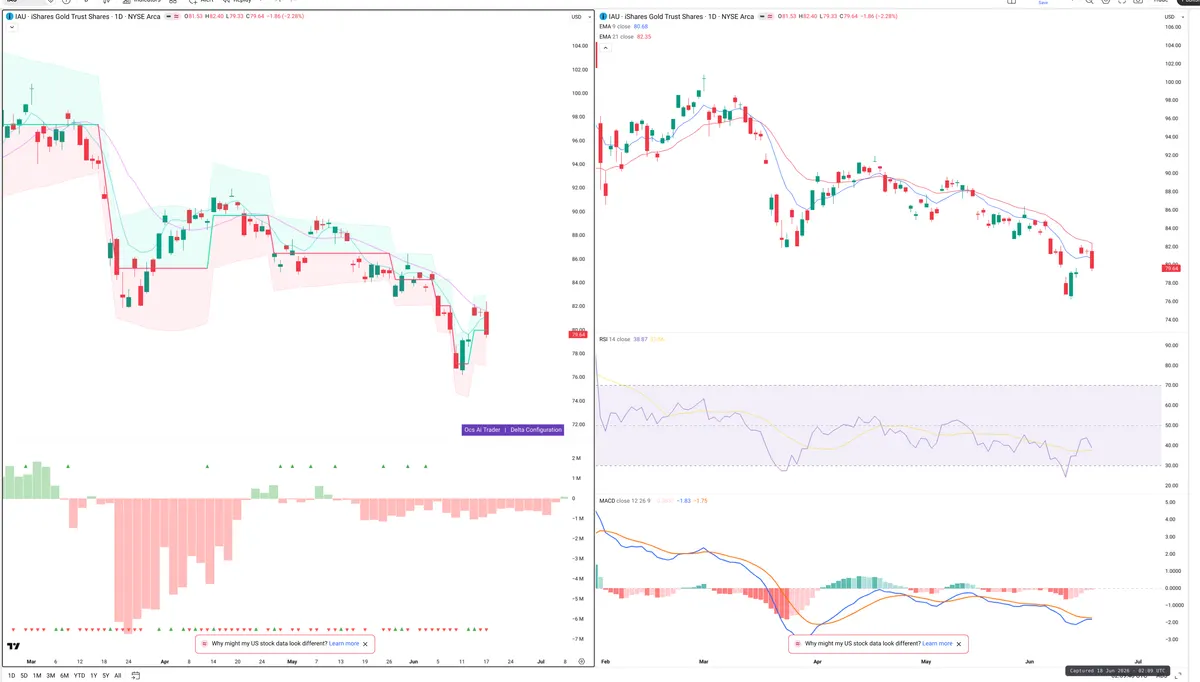Select the EMA 9 close legend
The image size is (1200, 682).
615,27
